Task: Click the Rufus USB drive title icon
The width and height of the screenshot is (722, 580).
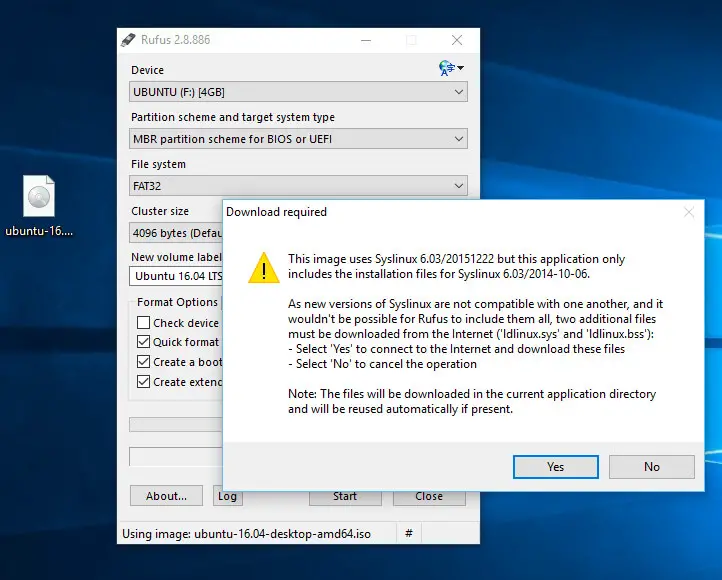Action: pyautogui.click(x=128, y=40)
